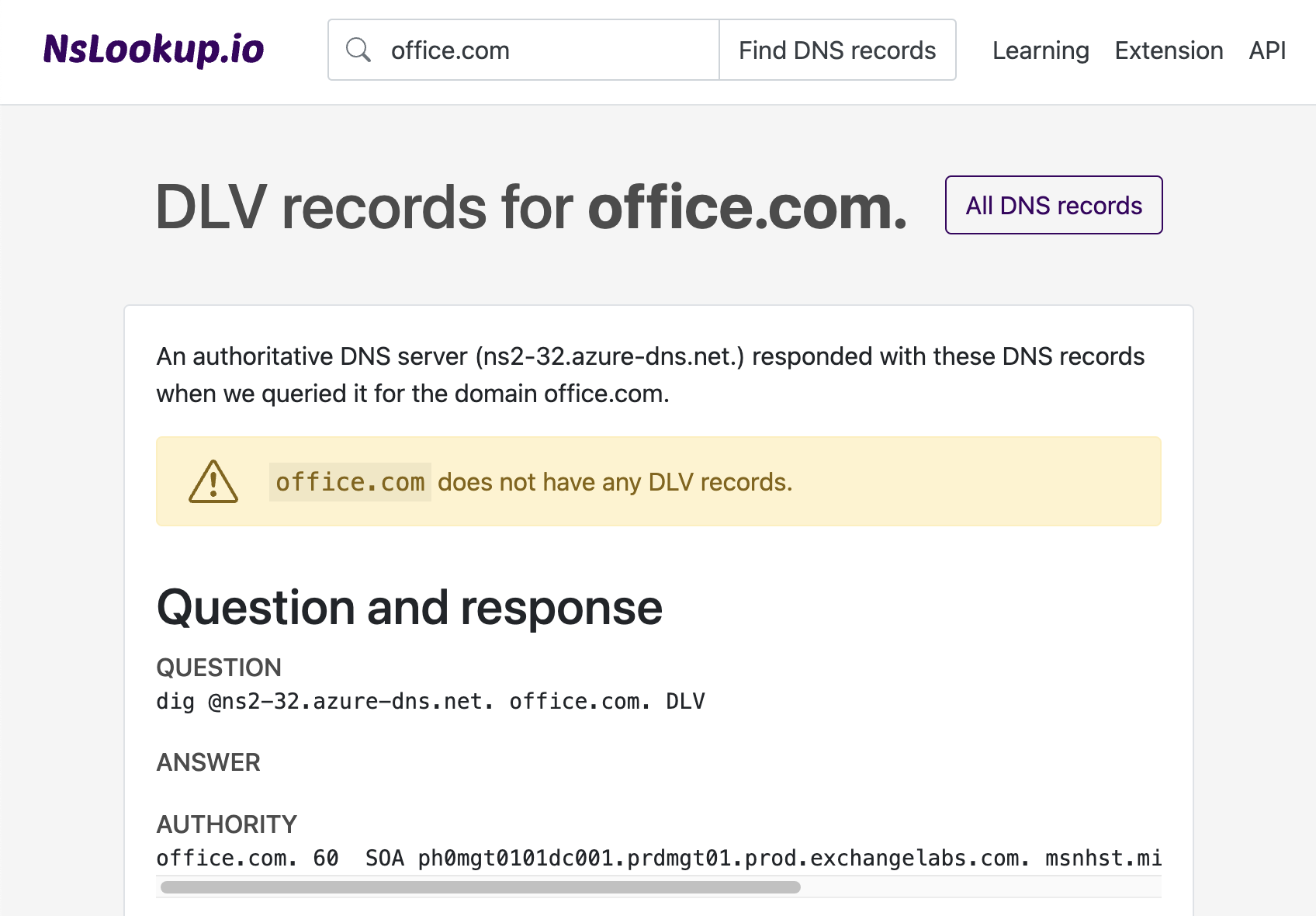Open the Extension page
Viewport: 1316px width, 916px height.
1169,50
